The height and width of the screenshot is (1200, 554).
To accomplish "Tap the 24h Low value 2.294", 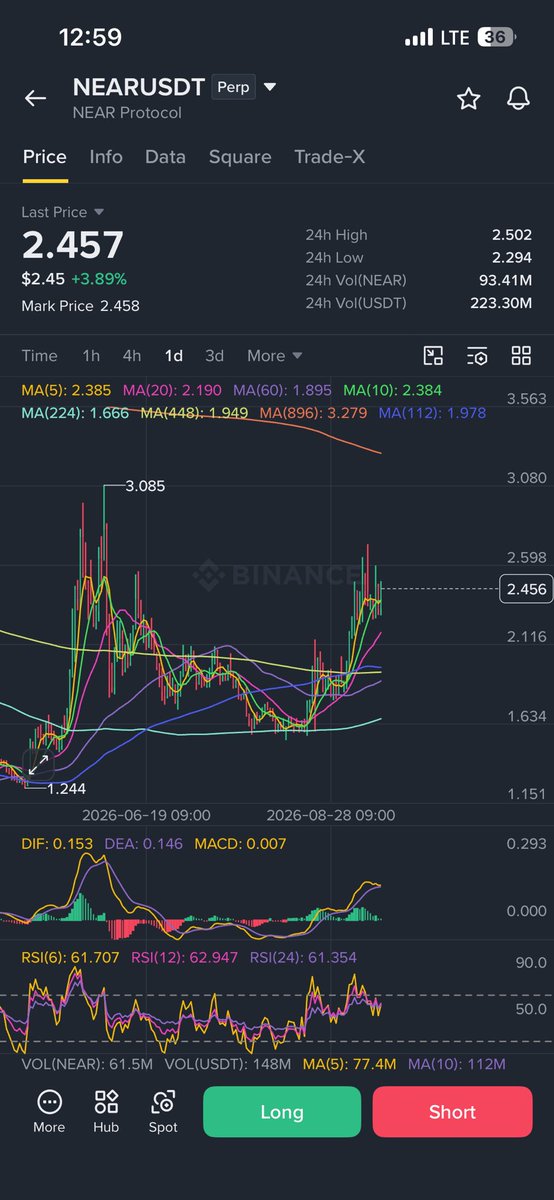I will click(511, 258).
